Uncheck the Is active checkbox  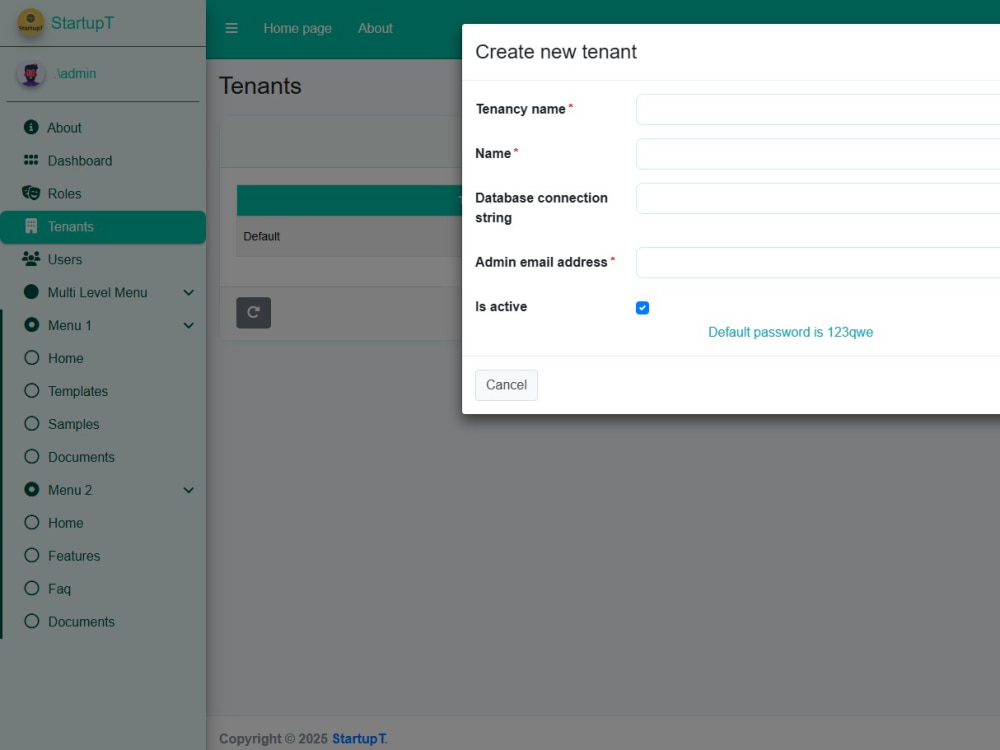(642, 308)
